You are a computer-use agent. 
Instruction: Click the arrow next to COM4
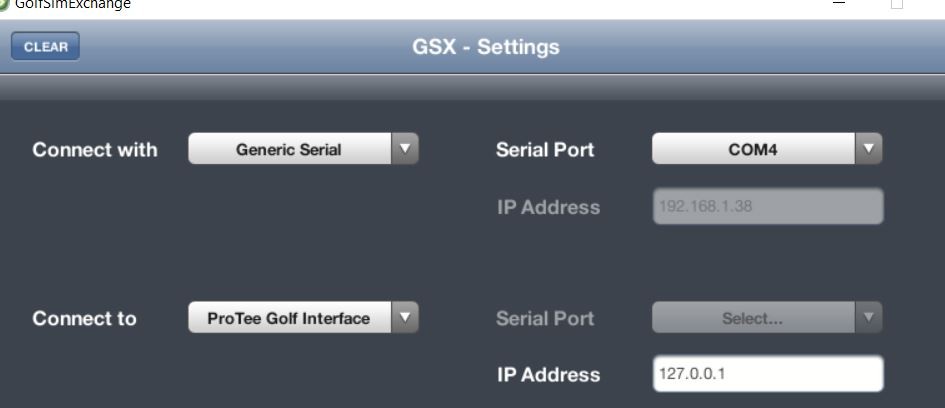click(x=868, y=149)
